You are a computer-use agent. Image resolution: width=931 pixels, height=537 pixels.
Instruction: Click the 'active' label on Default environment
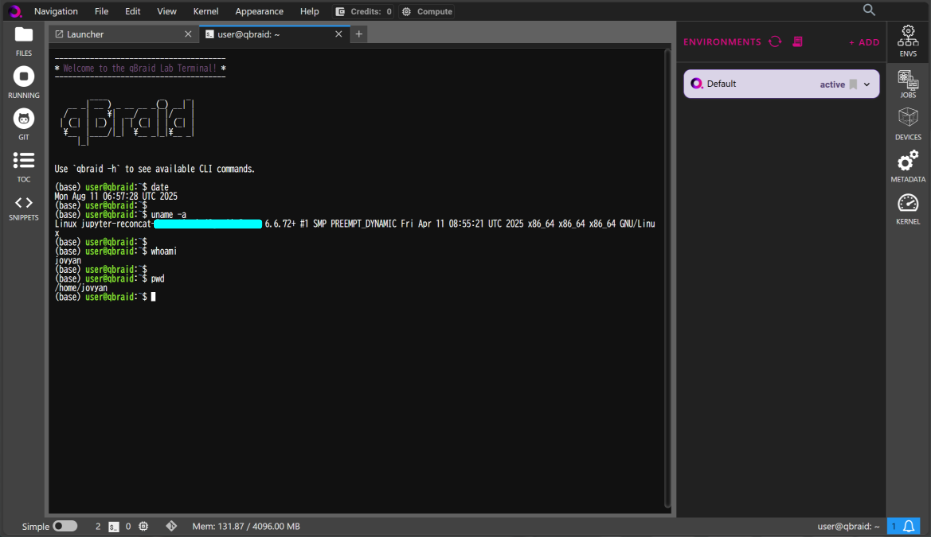832,84
